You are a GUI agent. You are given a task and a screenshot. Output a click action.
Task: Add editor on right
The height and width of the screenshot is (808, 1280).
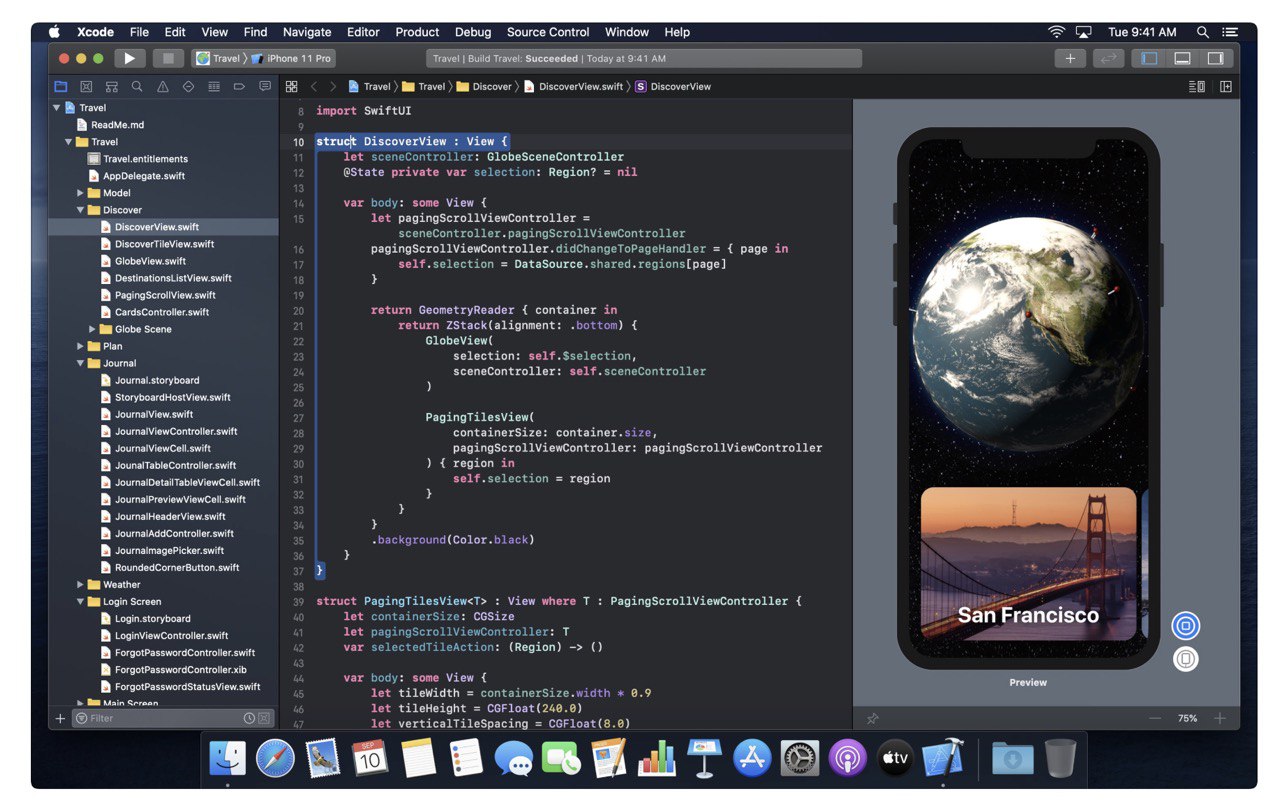pyautogui.click(x=1225, y=87)
